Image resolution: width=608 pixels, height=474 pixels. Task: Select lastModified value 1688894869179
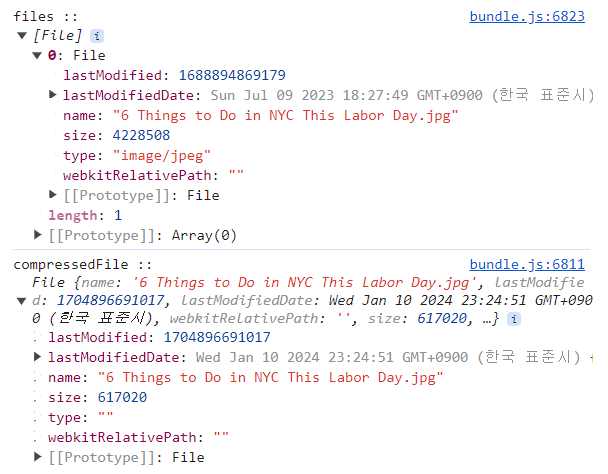[x=232, y=75]
